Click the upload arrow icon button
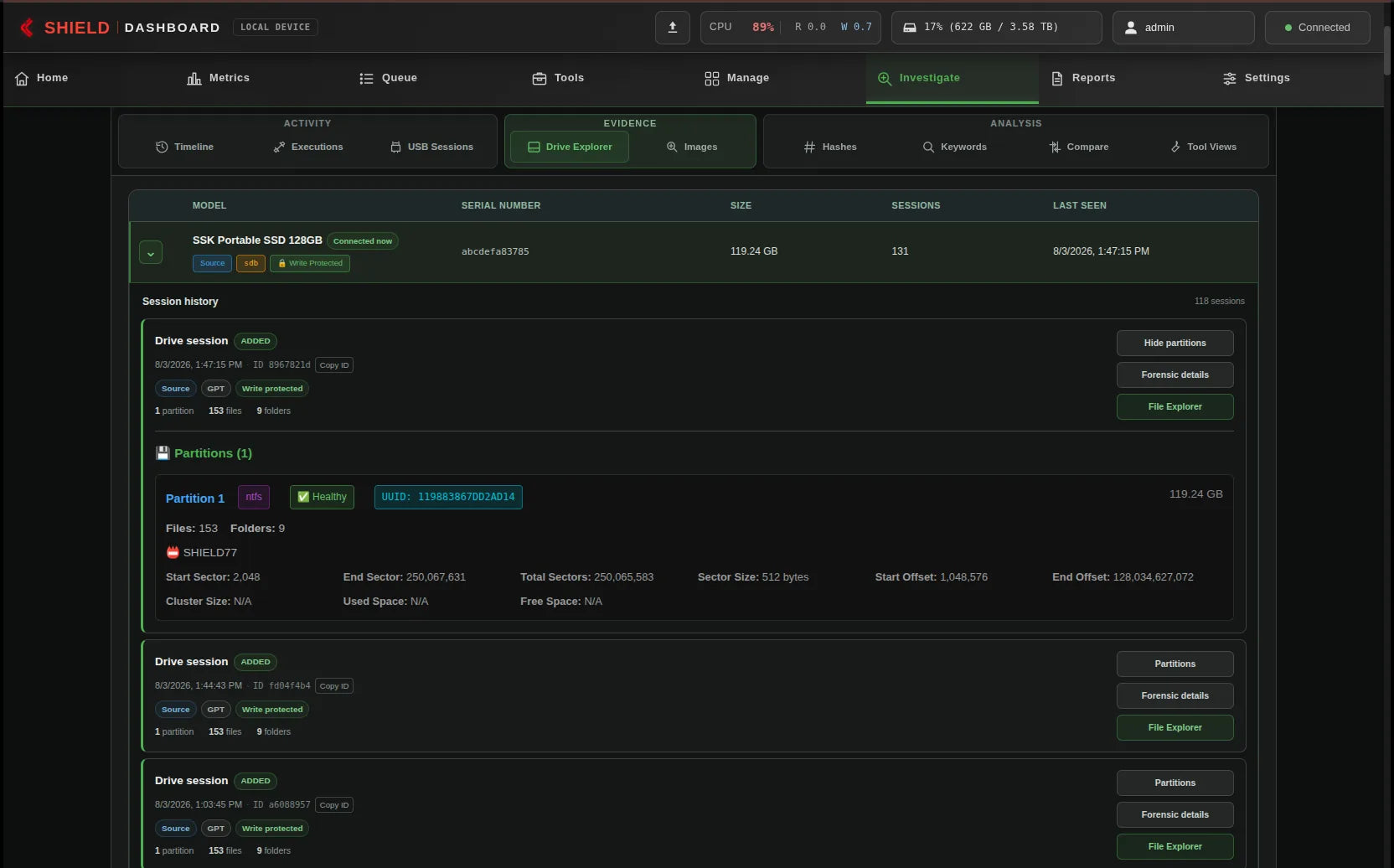Viewport: 1394px width, 868px height. pos(673,28)
